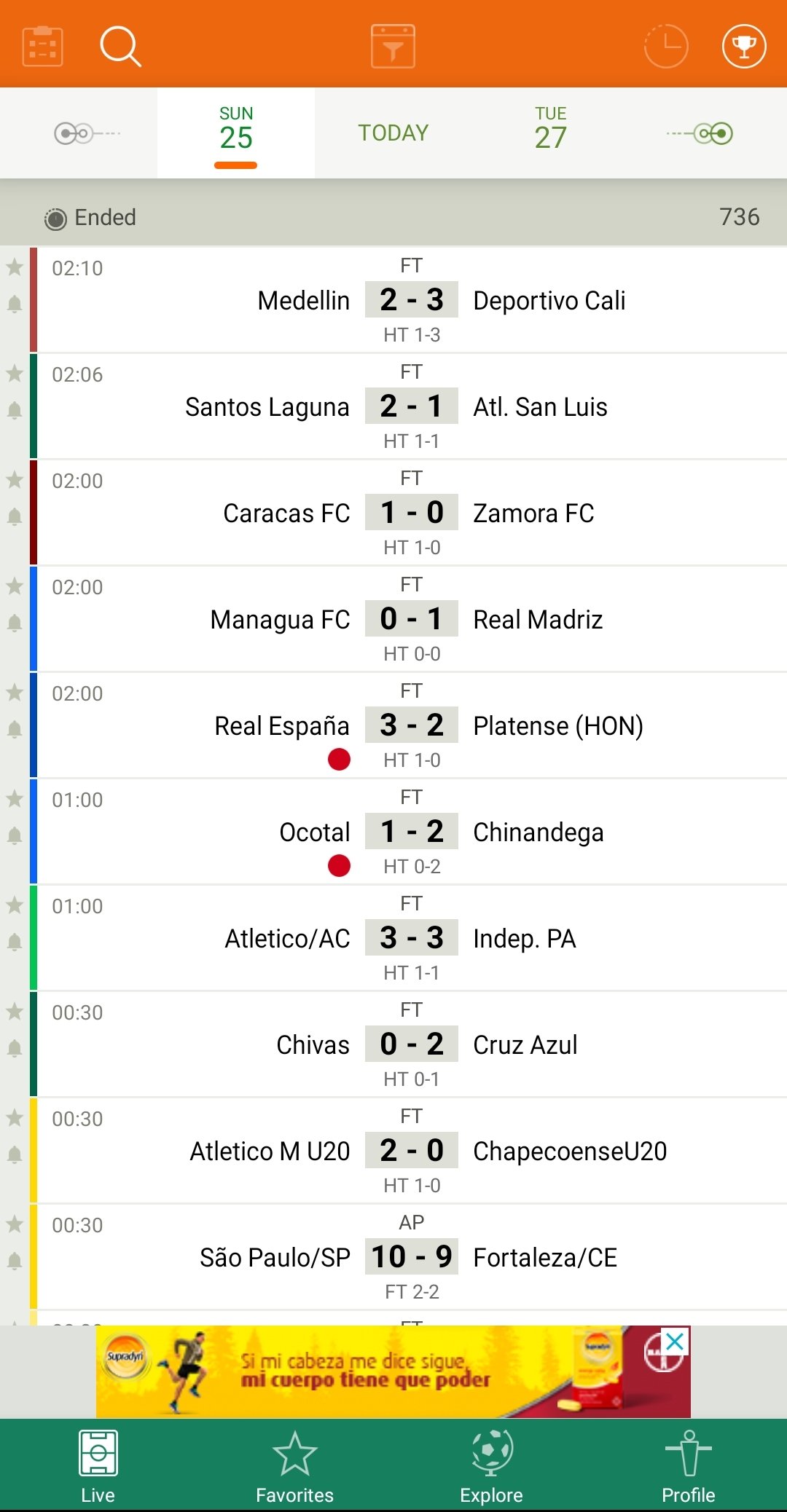Open the trophy competitions icon
787x1512 pixels.
tap(744, 46)
